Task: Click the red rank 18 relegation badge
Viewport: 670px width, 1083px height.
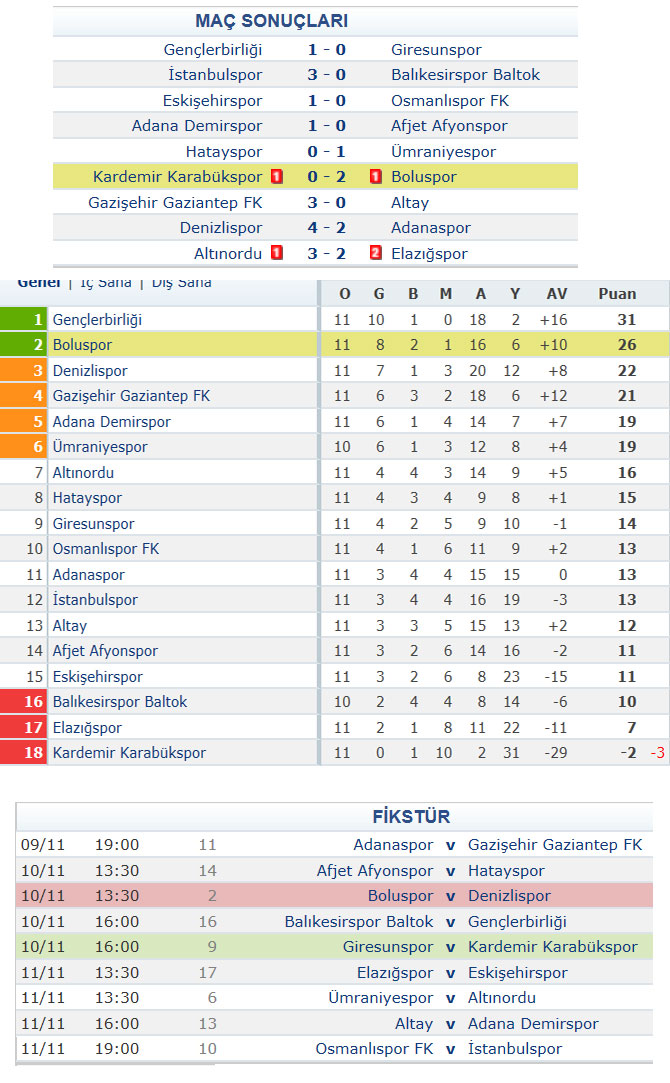Action: [23, 752]
